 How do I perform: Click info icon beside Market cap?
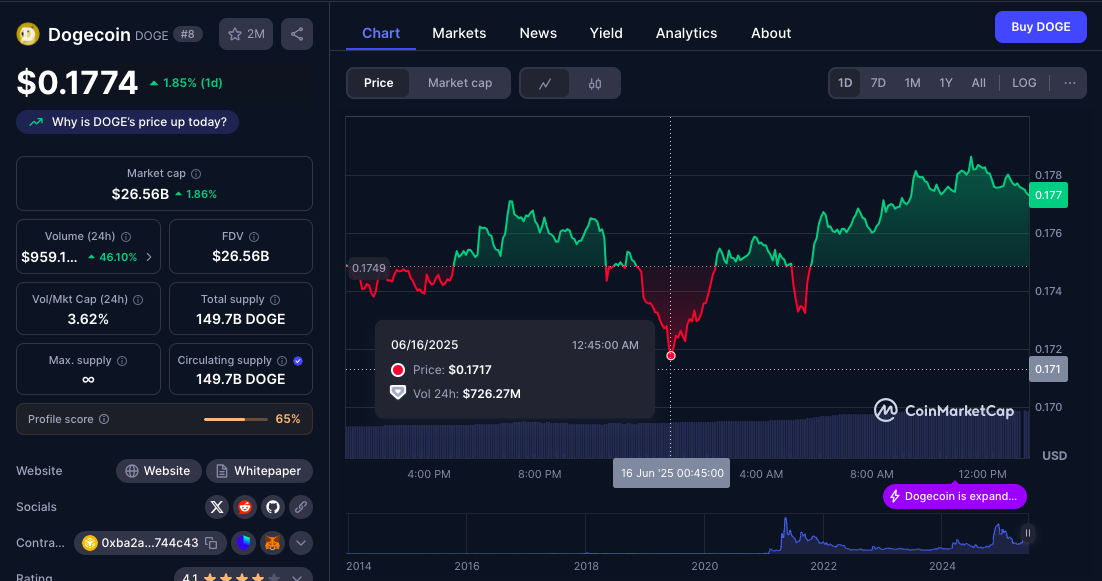pyautogui.click(x=196, y=174)
